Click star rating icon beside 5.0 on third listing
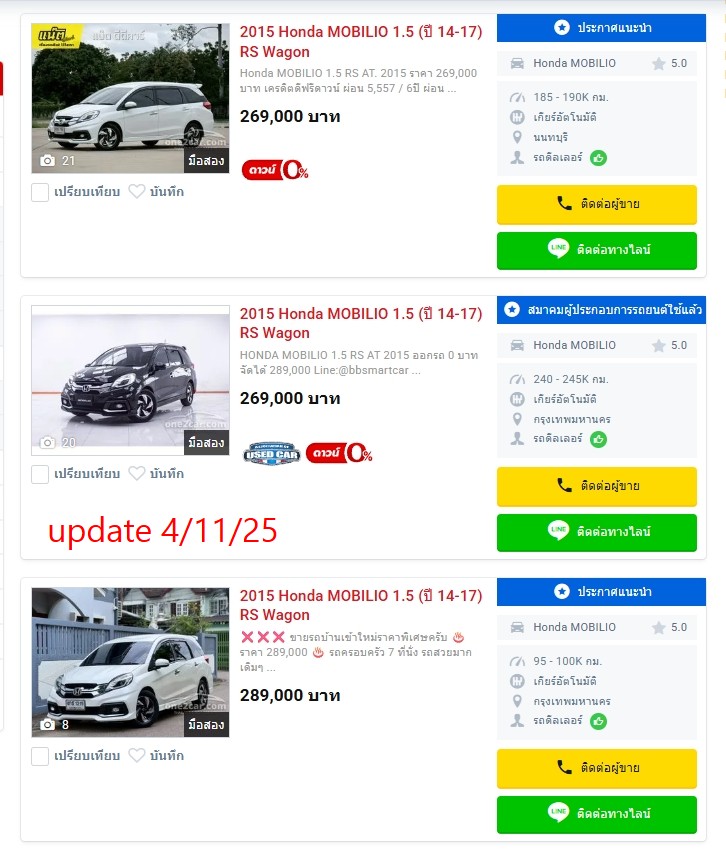Image resolution: width=726 pixels, height=851 pixels. [659, 628]
